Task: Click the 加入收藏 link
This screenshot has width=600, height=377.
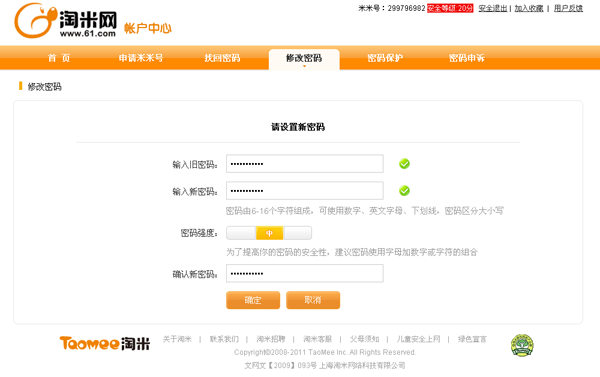Action: click(x=529, y=8)
